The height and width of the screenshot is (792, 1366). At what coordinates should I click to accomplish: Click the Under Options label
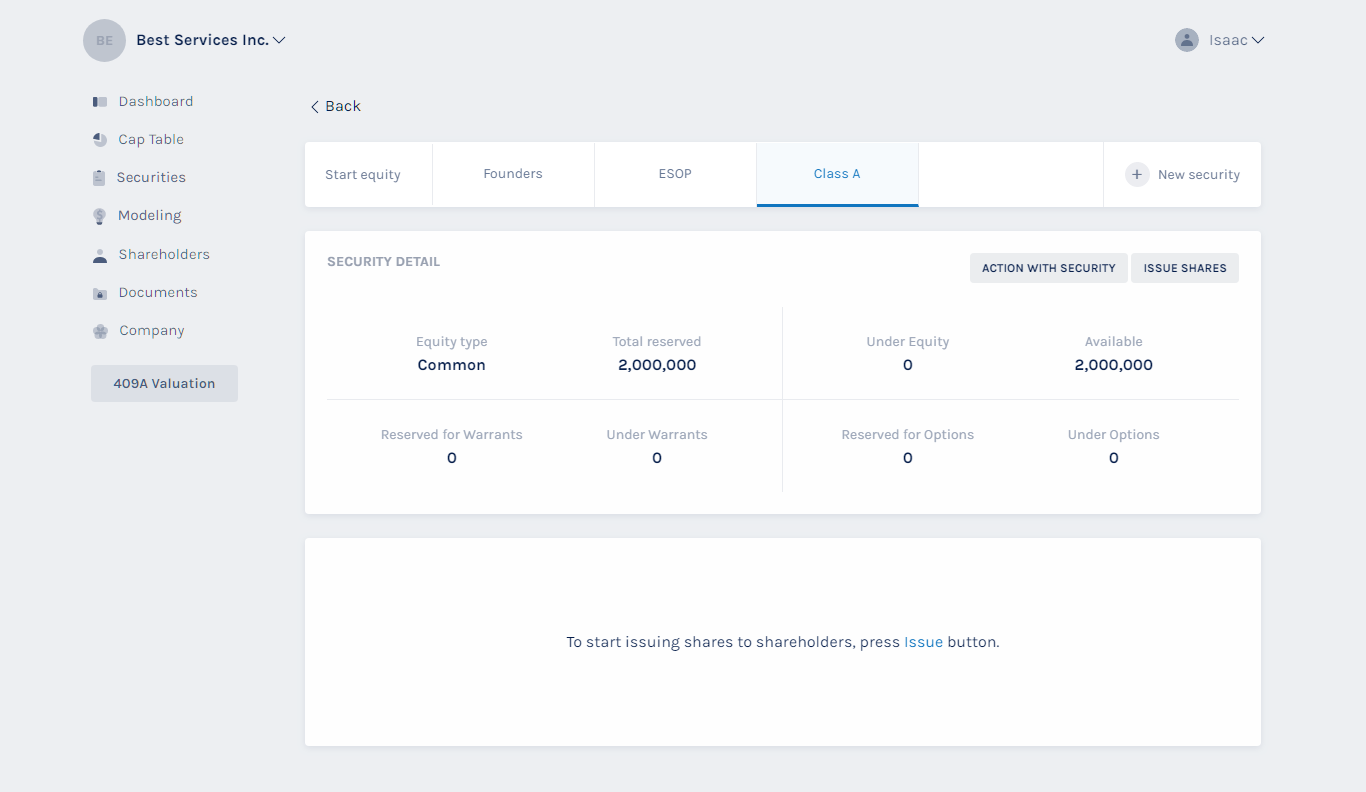click(1114, 435)
